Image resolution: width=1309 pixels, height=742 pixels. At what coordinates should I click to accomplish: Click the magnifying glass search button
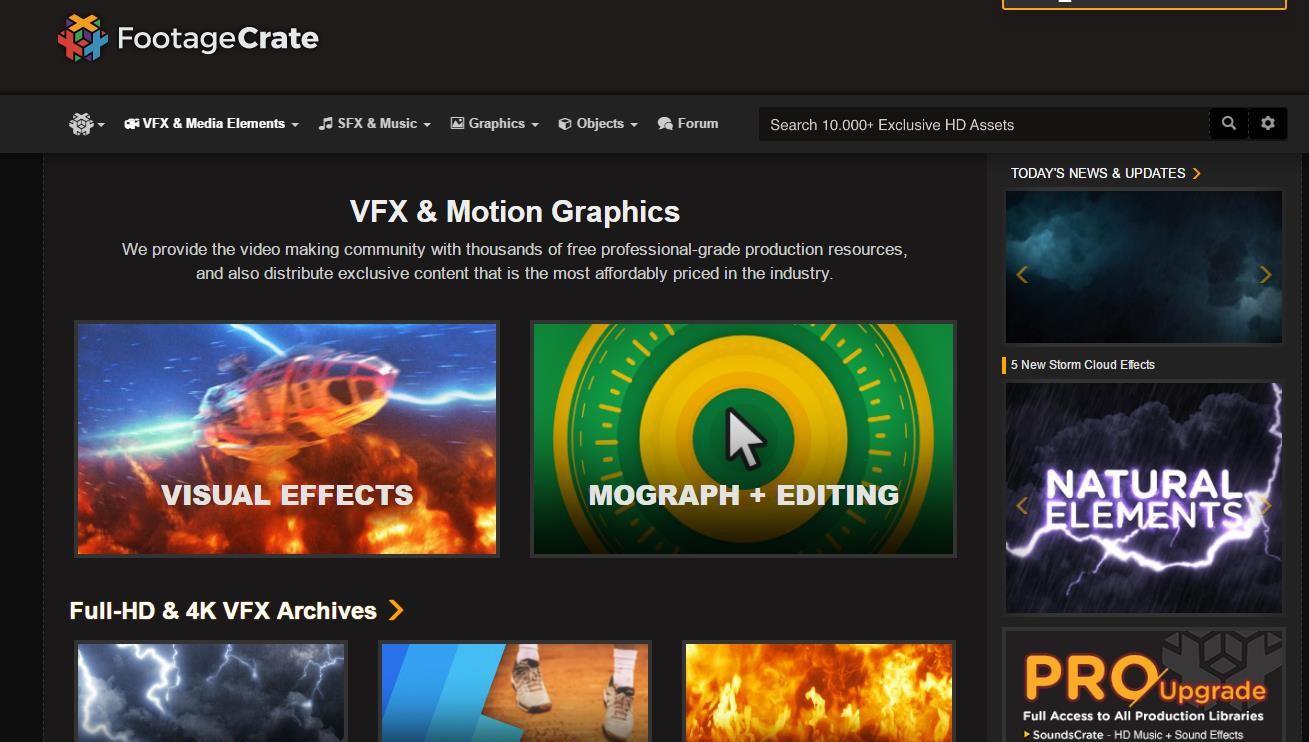coord(1229,124)
